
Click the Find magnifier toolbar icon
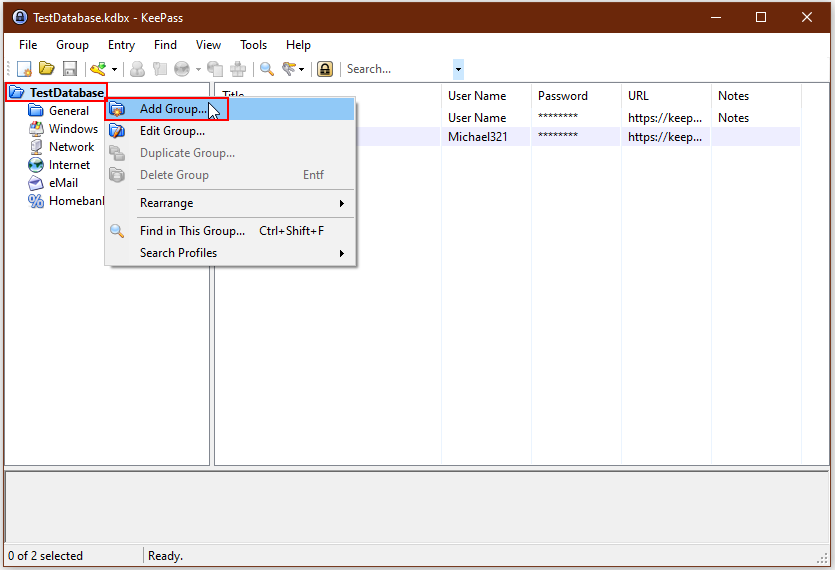click(x=267, y=69)
